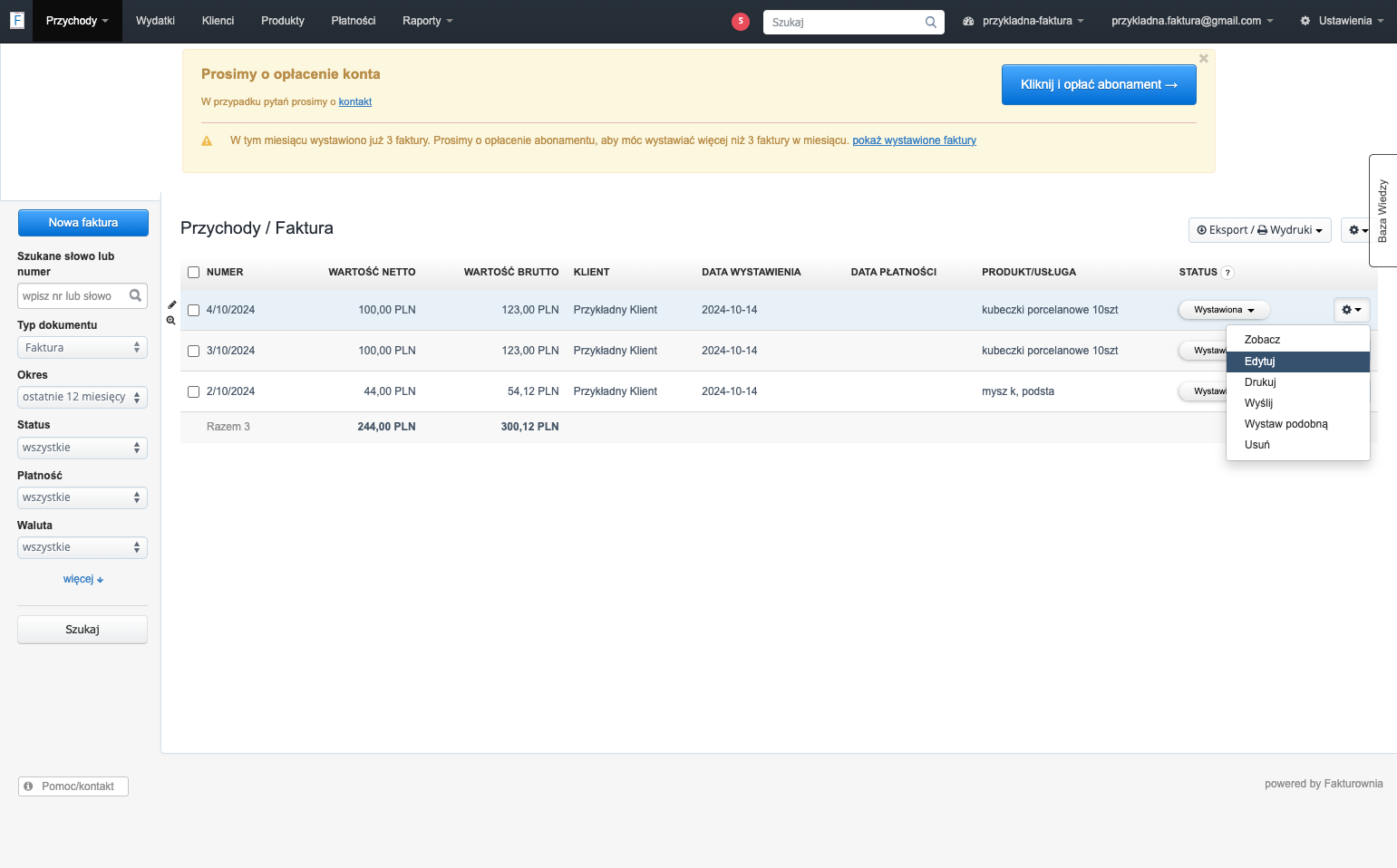
Task: Open the red notifications badge
Action: (x=741, y=21)
